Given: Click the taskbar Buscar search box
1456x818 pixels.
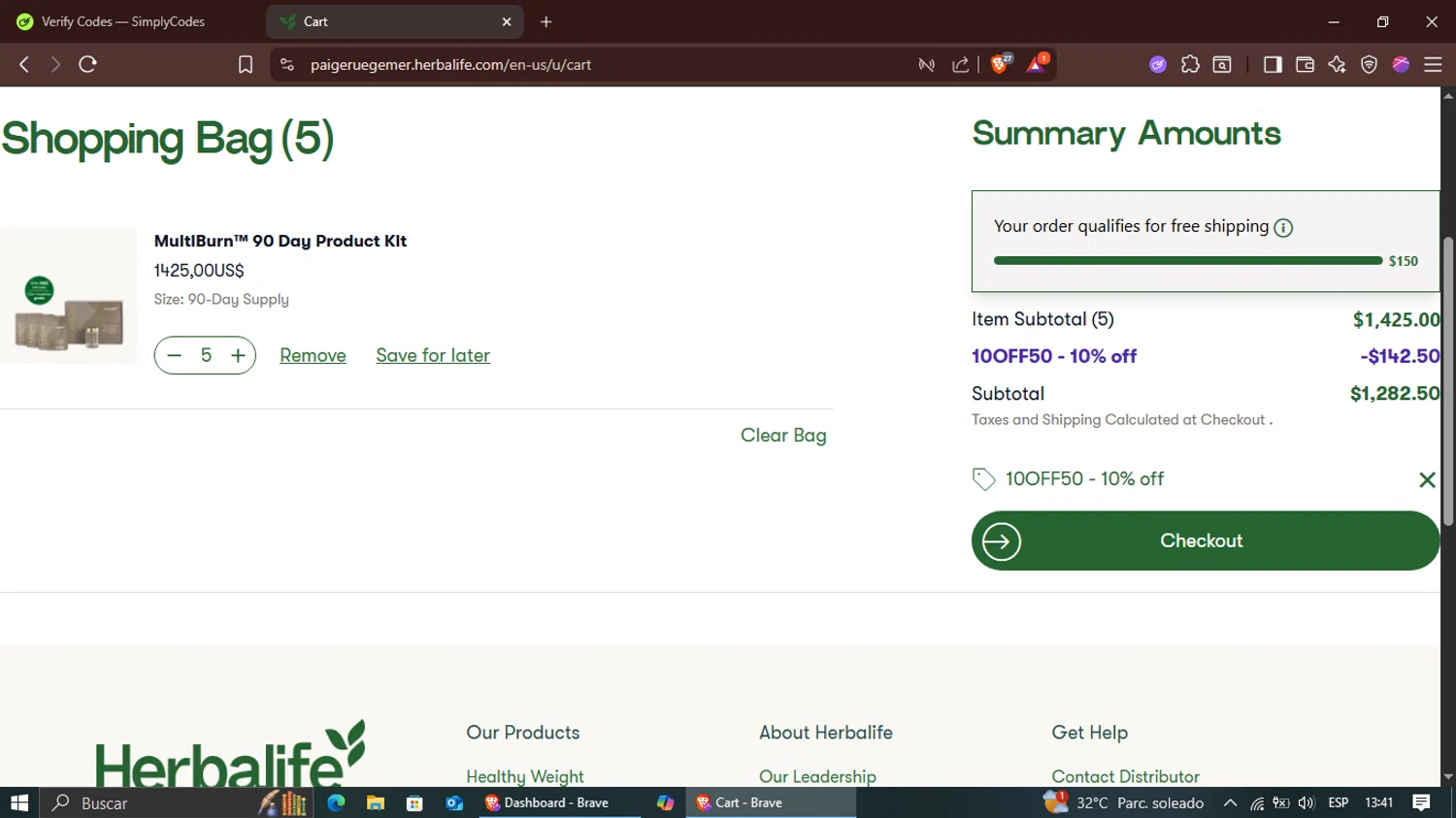Looking at the screenshot, I should (x=175, y=802).
